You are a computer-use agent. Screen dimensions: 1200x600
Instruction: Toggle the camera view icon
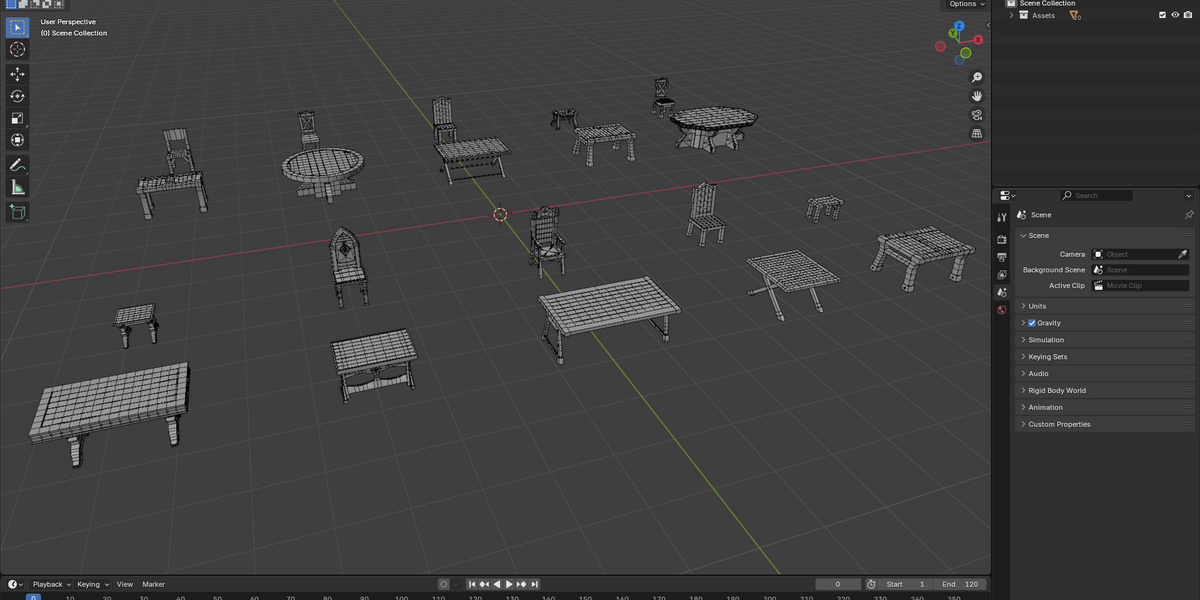977,115
